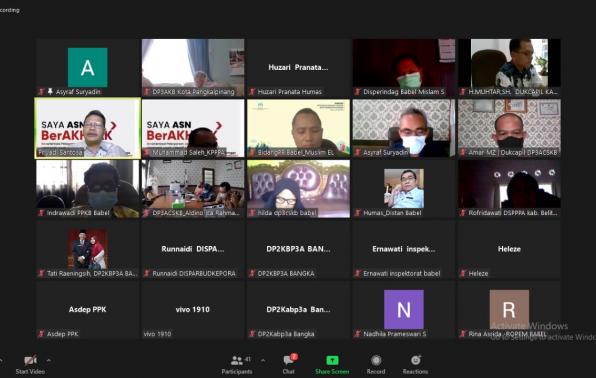Click 'DP2Kabp3a Ban...' center name text
Viewport: 596px width, 378px height.
coord(298,310)
